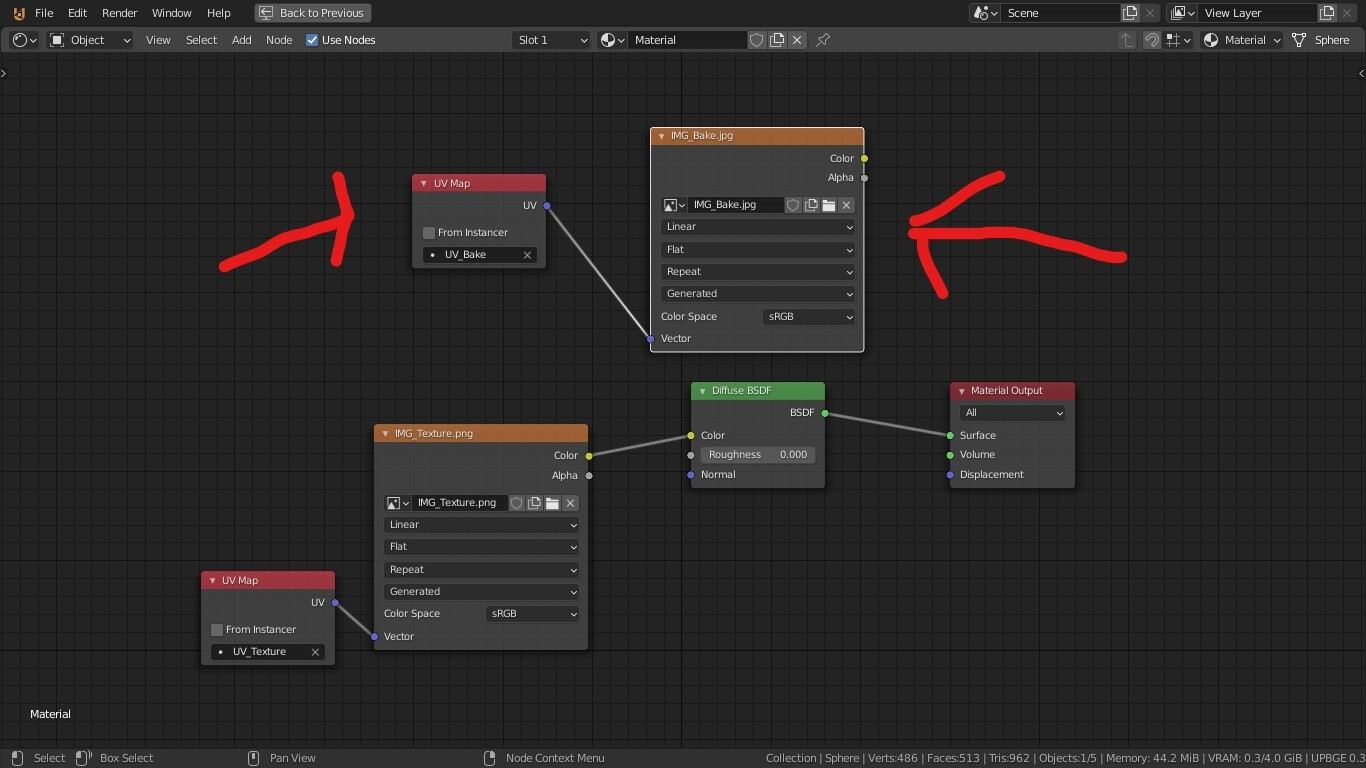Click the Sphere object mesh icon
This screenshot has height=768, width=1366.
click(1299, 40)
